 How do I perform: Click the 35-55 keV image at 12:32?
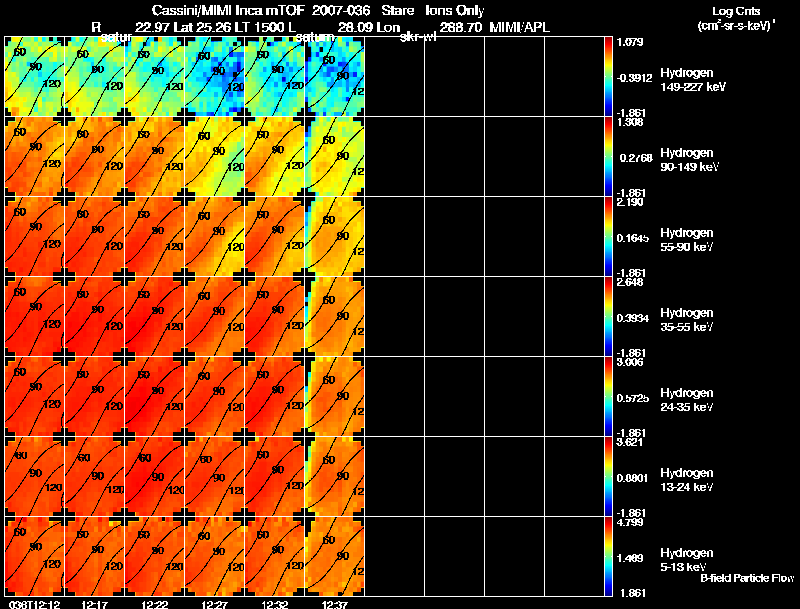click(x=274, y=316)
